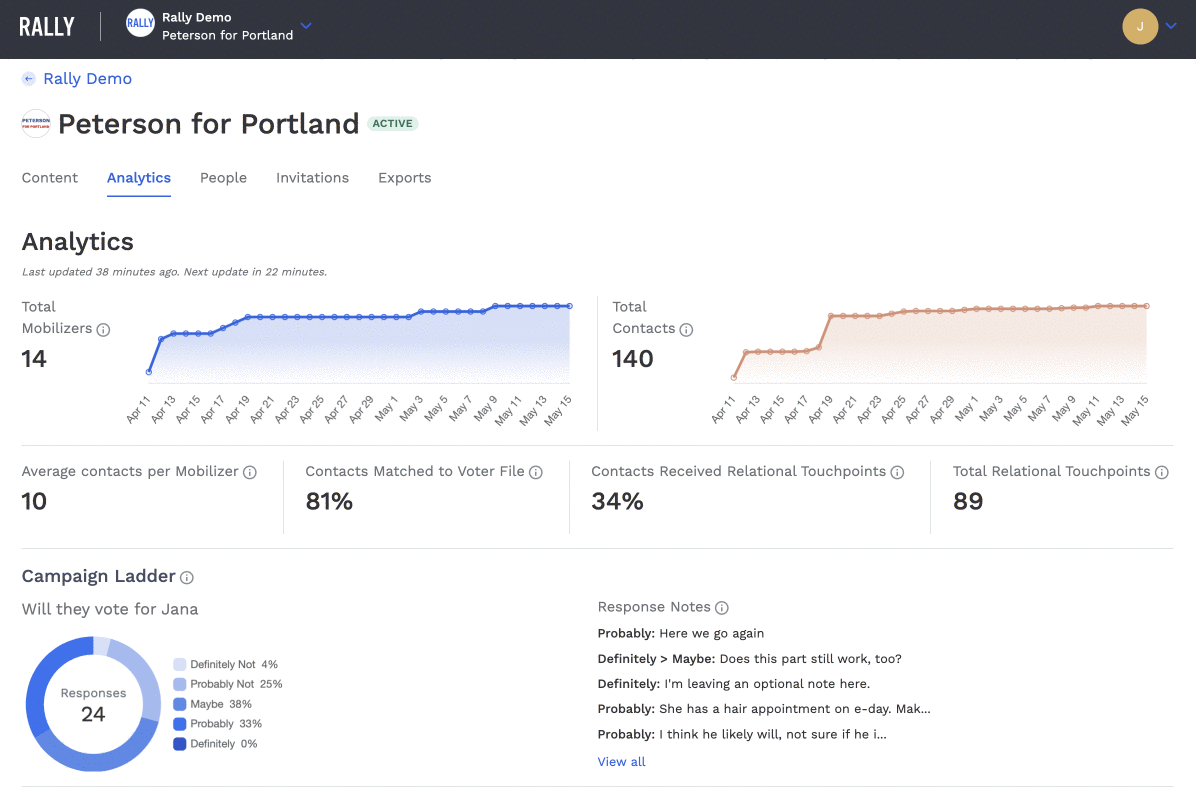
Task: Click the Probably legend swatch
Action: (x=180, y=724)
